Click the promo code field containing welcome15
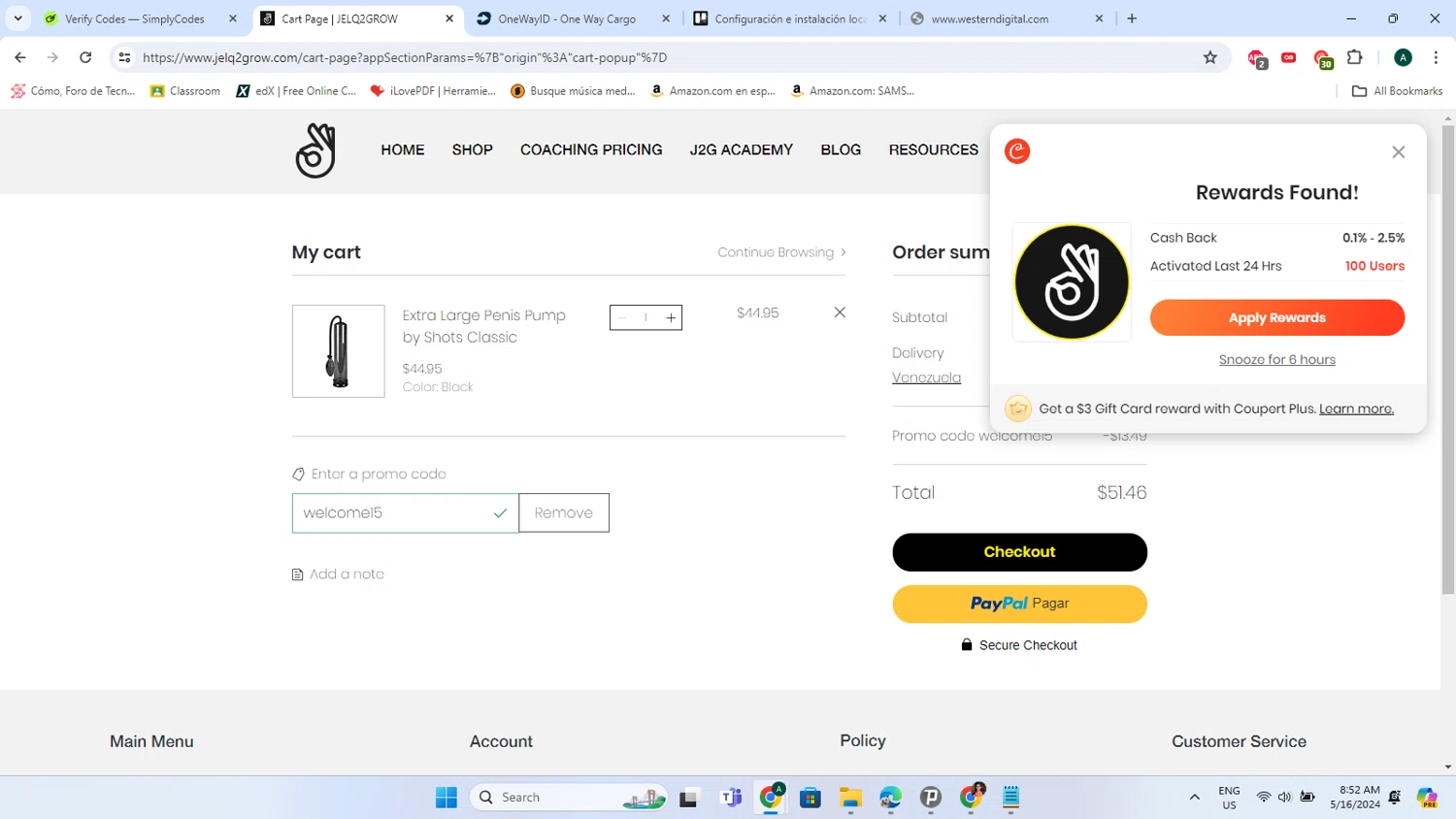Viewport: 1456px width, 819px height. (405, 512)
